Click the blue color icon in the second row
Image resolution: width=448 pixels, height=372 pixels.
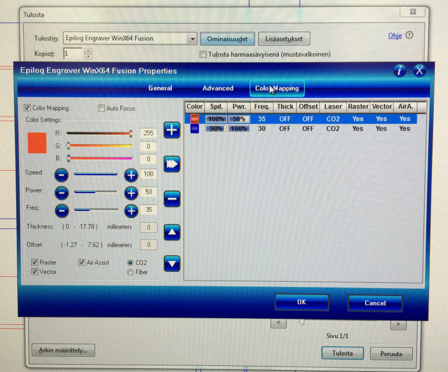[194, 128]
